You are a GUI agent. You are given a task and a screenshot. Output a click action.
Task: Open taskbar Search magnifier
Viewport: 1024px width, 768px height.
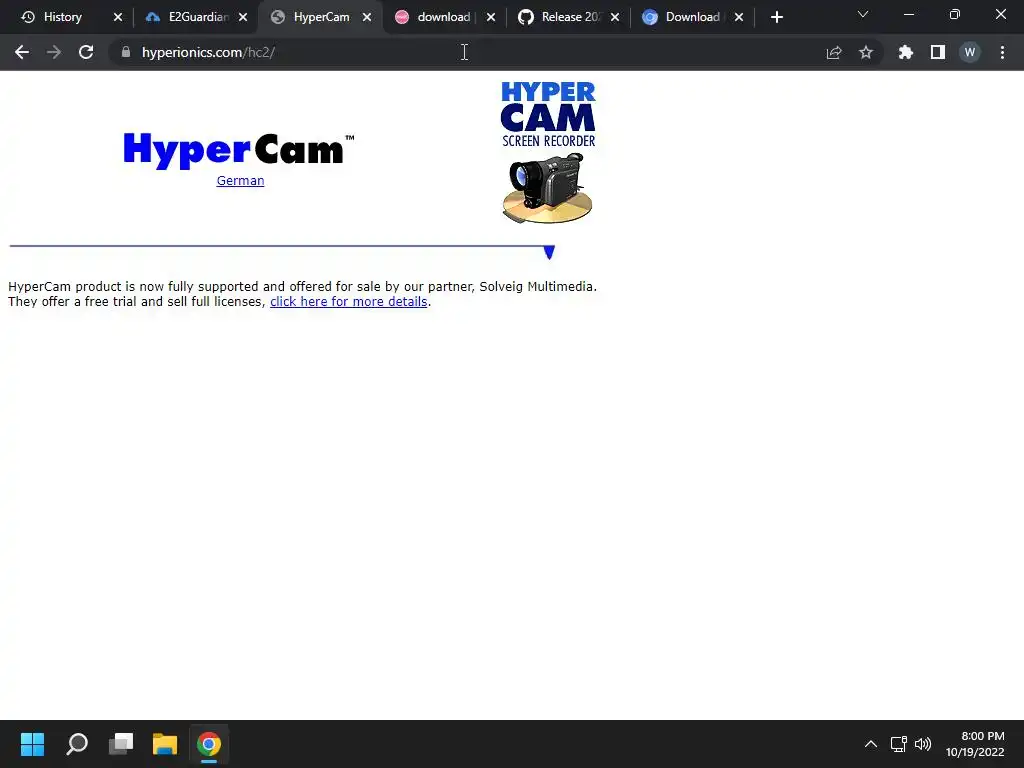(x=77, y=744)
